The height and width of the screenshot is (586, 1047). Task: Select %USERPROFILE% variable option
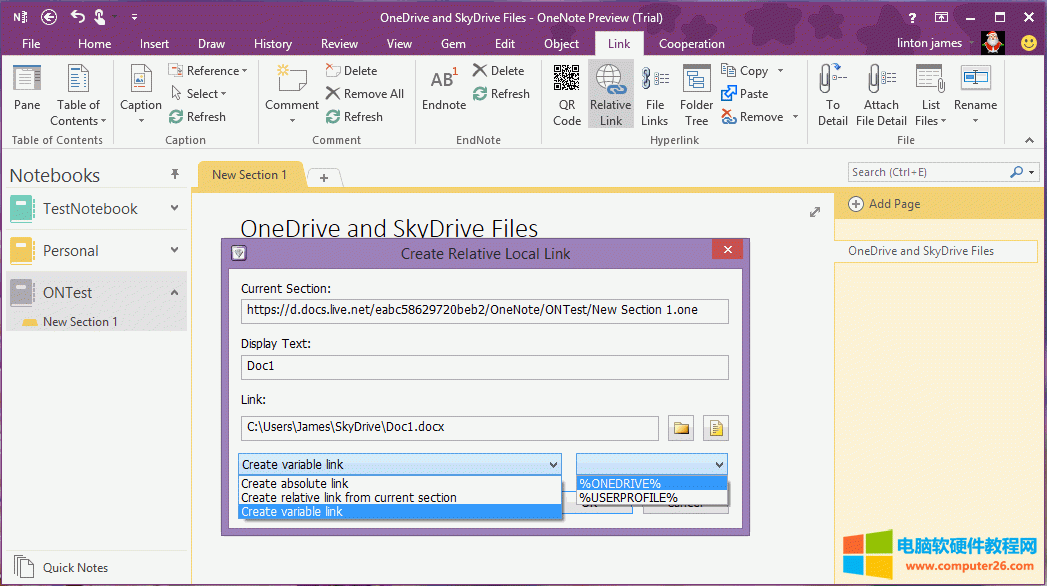tap(629, 497)
